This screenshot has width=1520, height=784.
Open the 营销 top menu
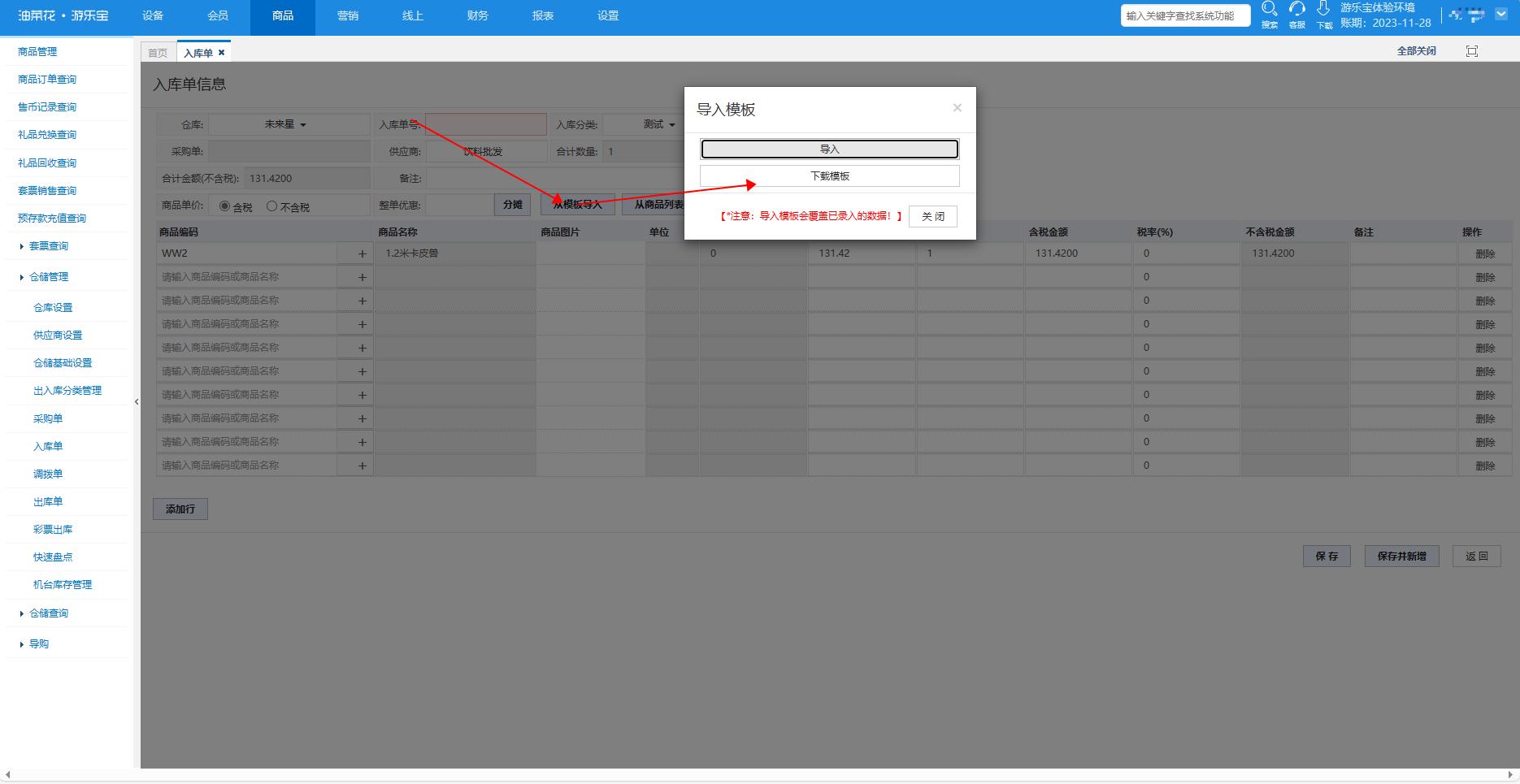click(x=348, y=16)
